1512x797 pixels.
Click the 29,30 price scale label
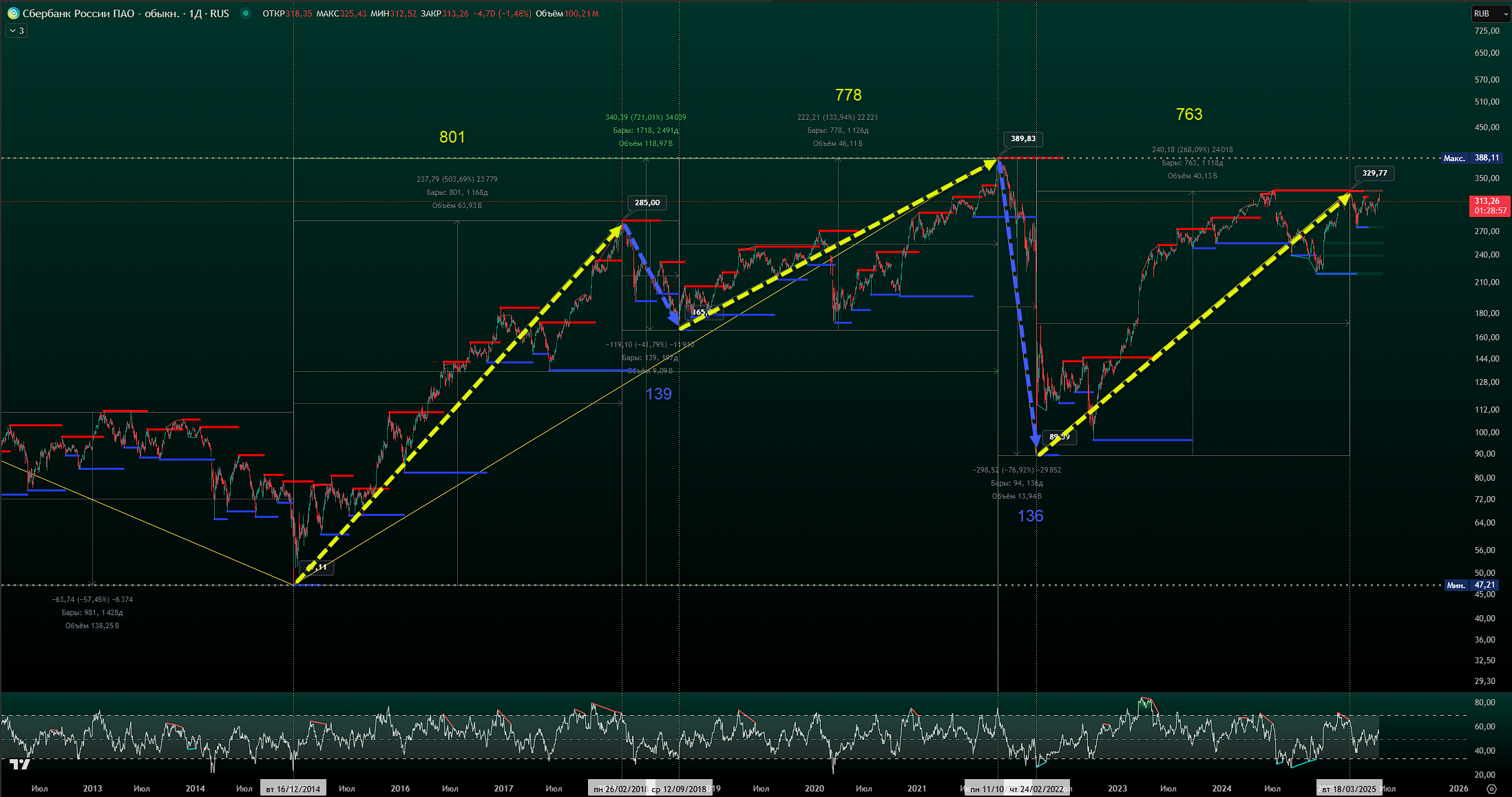(x=1484, y=681)
